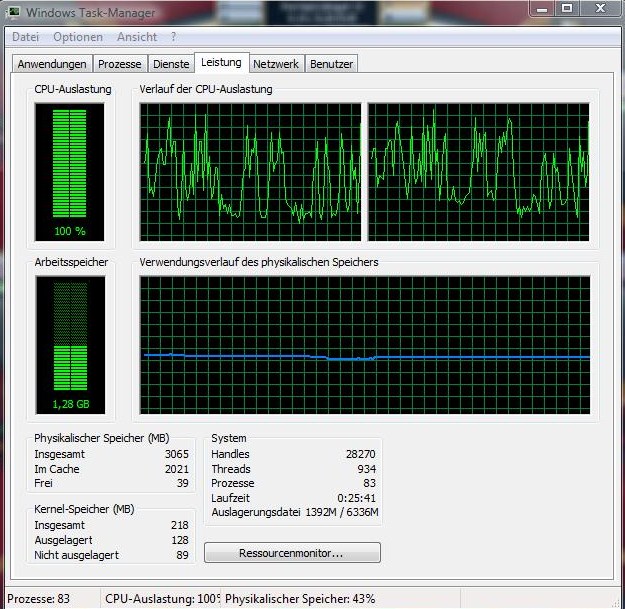
Task: Click the CPU-Auslastung 100 % gauge
Action: [69, 172]
